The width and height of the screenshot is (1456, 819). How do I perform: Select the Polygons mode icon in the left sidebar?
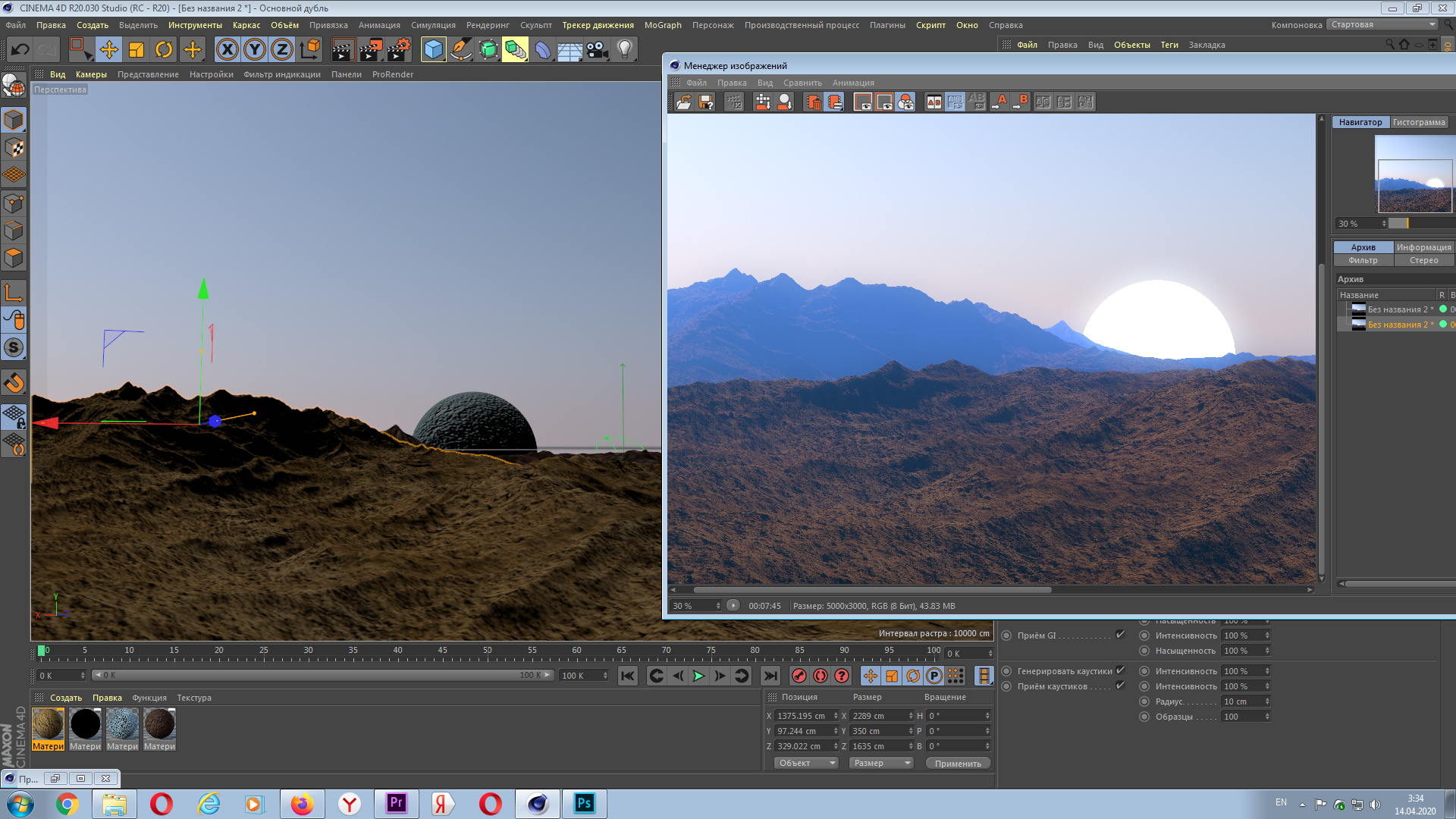(x=14, y=259)
